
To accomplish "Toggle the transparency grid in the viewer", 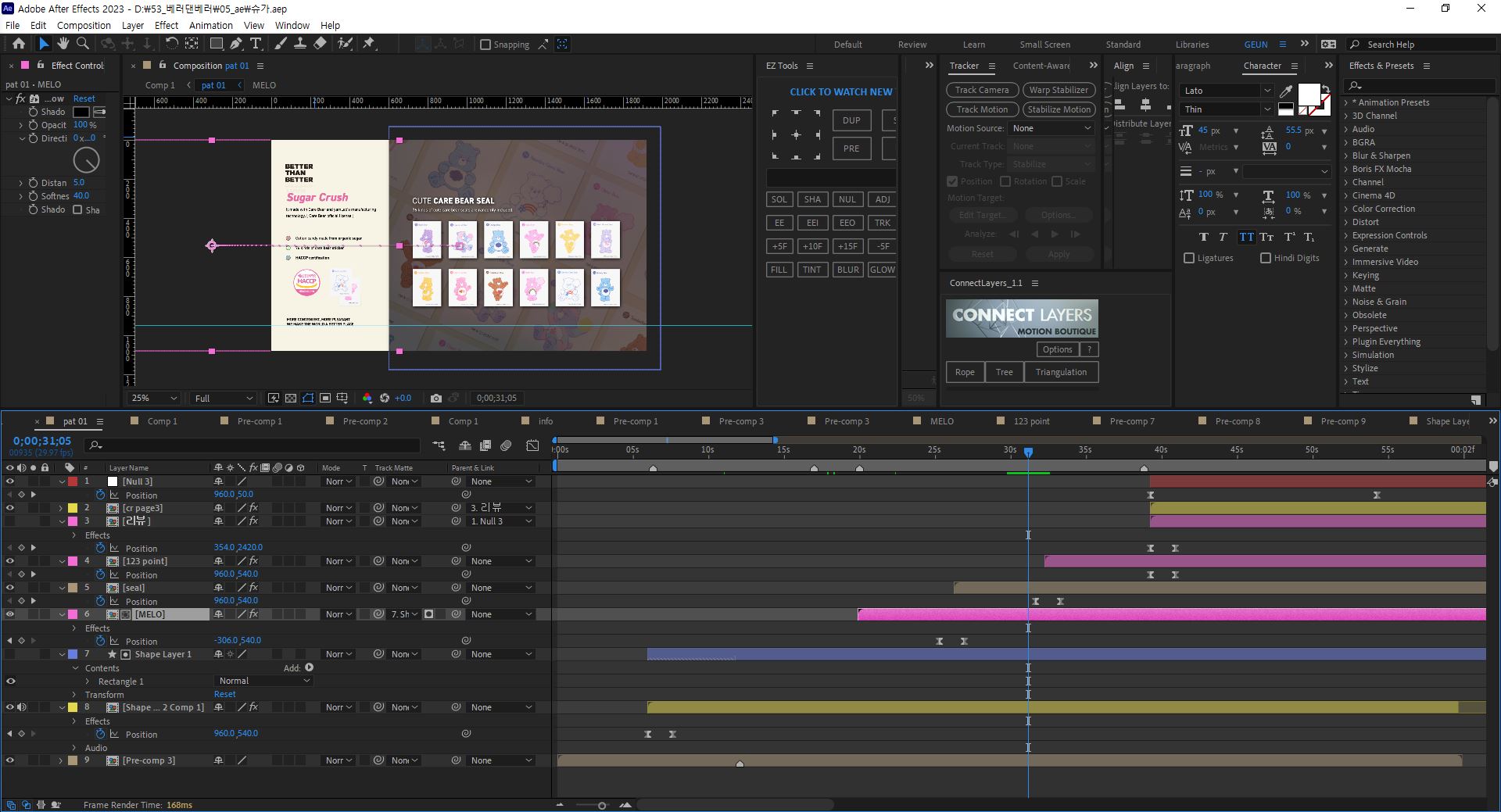I will click(x=291, y=398).
